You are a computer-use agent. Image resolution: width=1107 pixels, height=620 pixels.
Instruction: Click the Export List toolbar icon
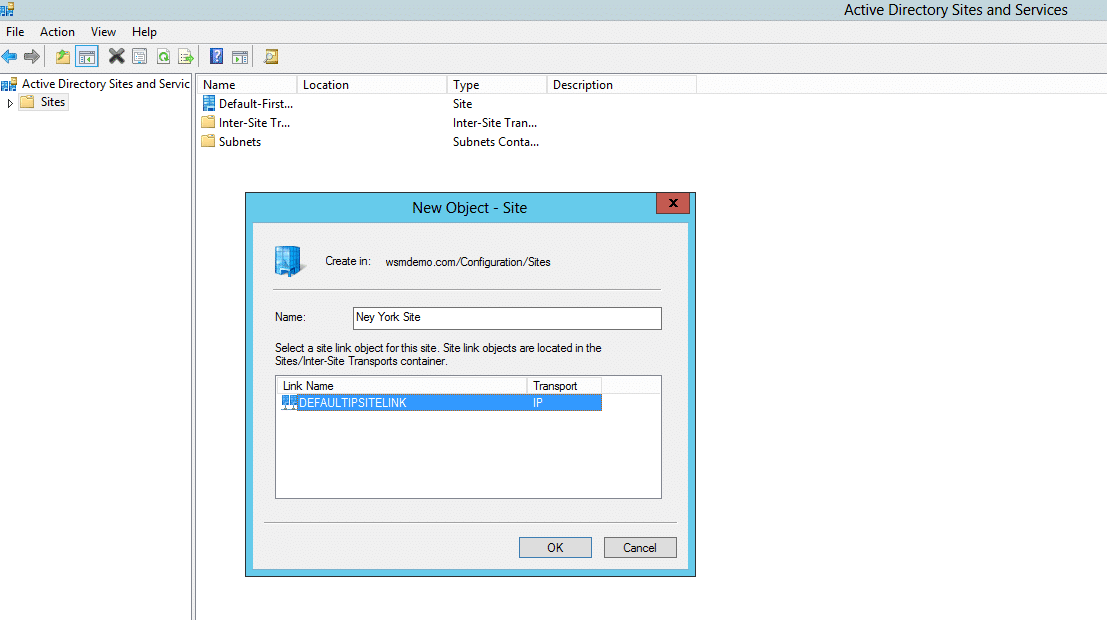coord(187,56)
